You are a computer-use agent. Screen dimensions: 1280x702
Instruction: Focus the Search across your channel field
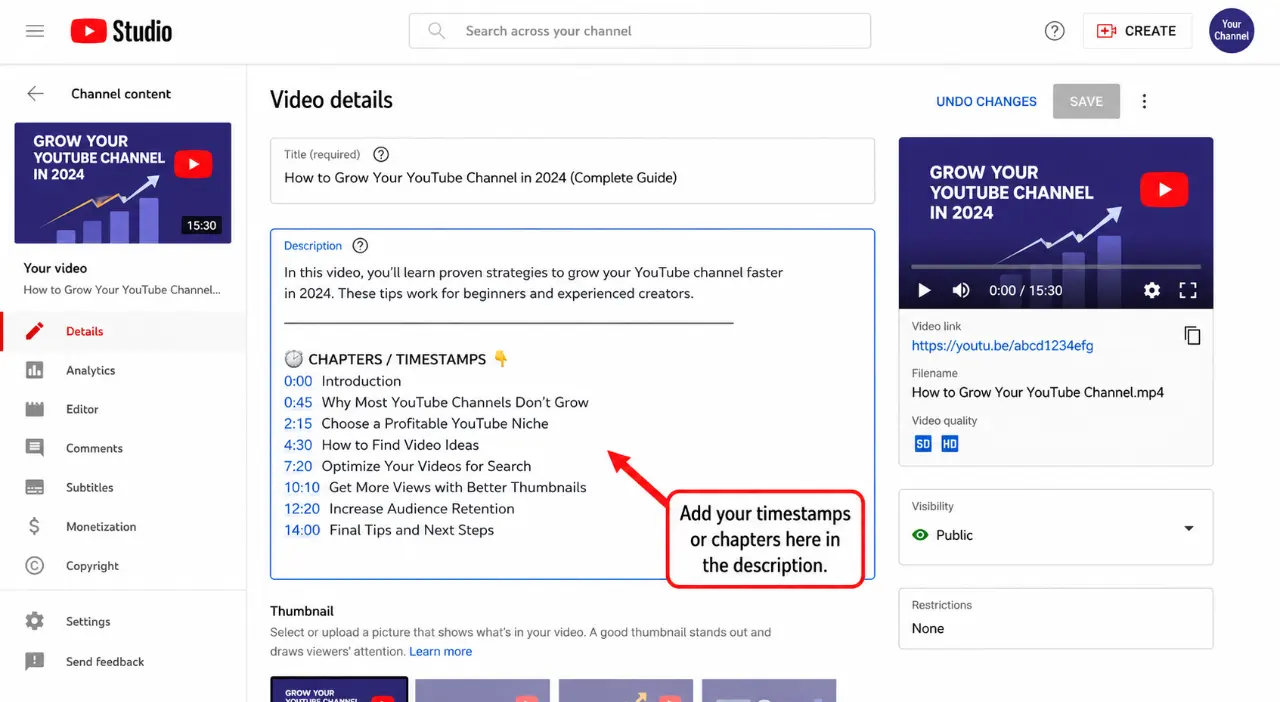[x=640, y=31]
